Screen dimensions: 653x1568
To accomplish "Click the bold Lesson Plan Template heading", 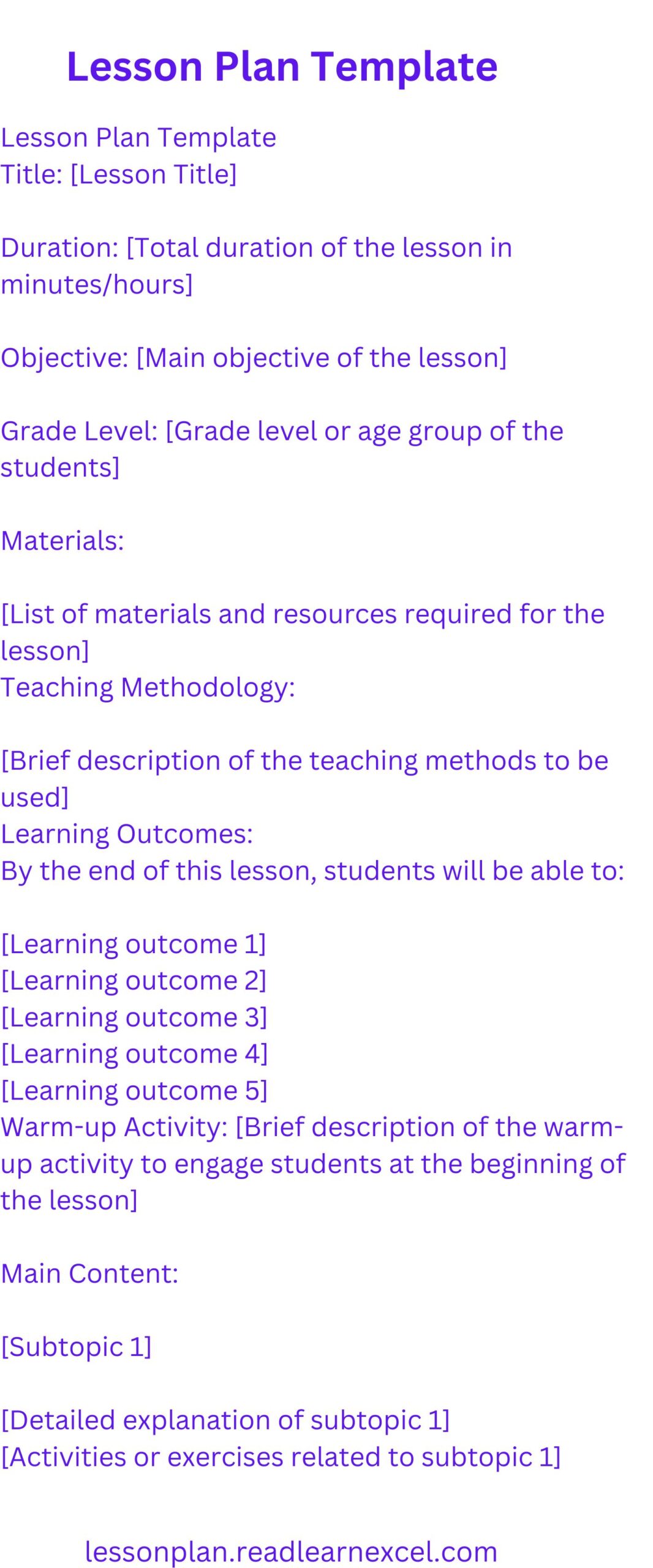I will point(282,66).
